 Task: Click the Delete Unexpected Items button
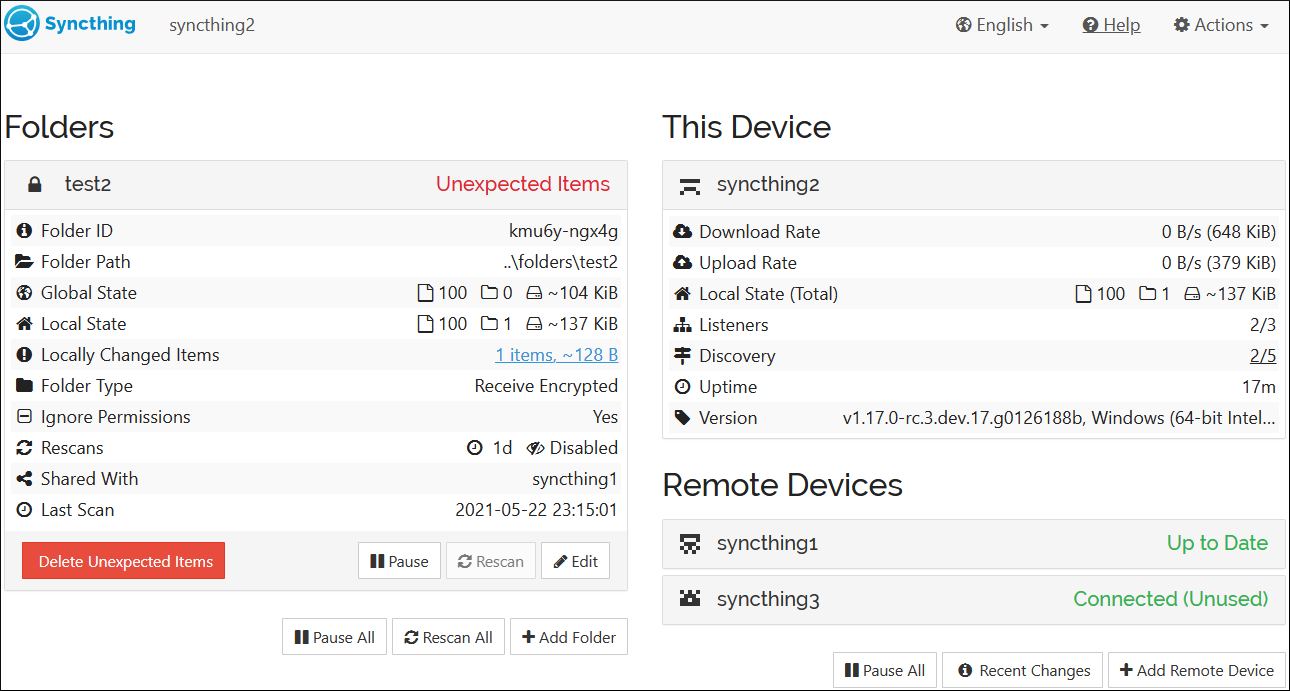(123, 561)
